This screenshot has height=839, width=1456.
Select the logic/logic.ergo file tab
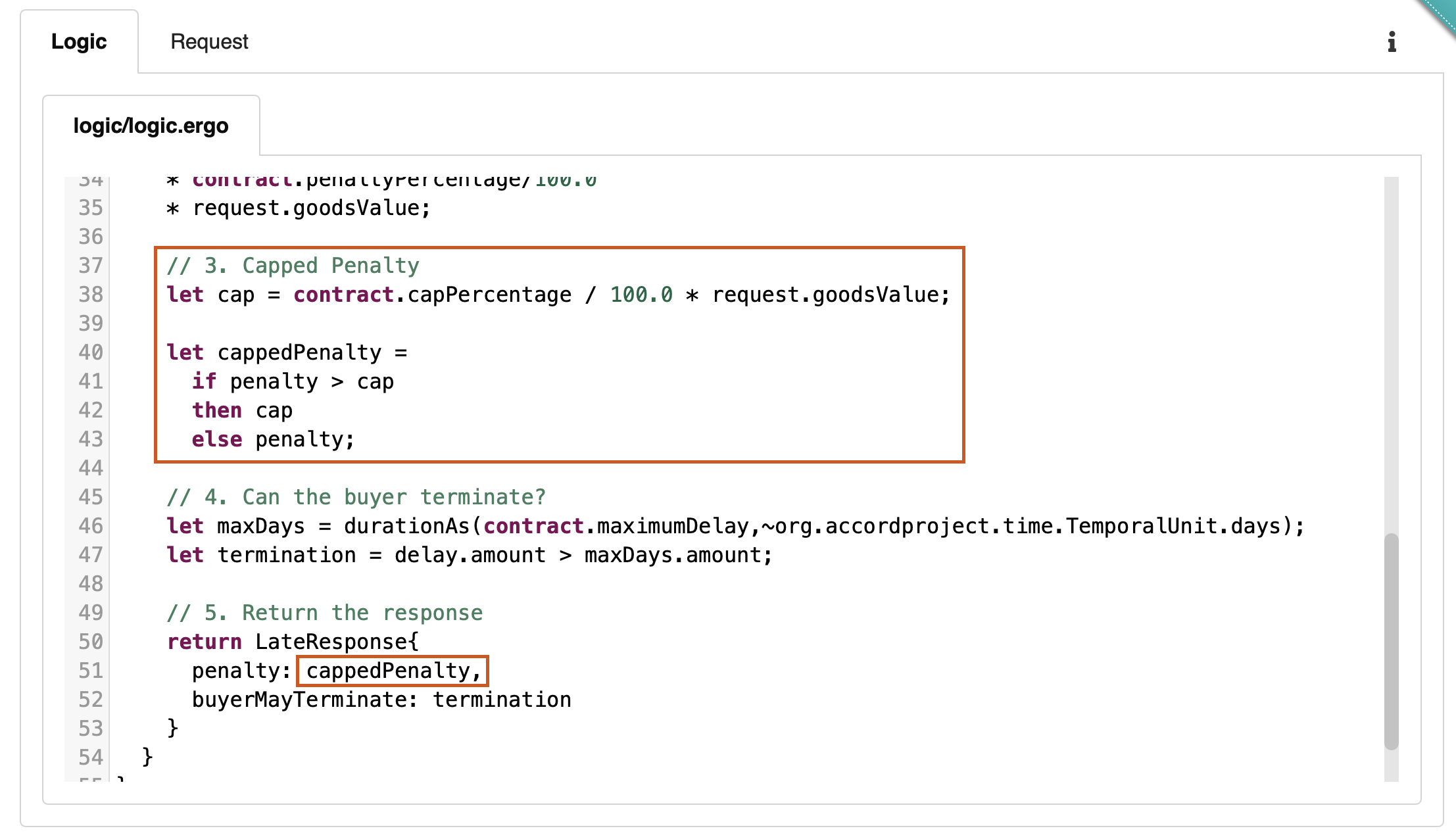tap(151, 126)
